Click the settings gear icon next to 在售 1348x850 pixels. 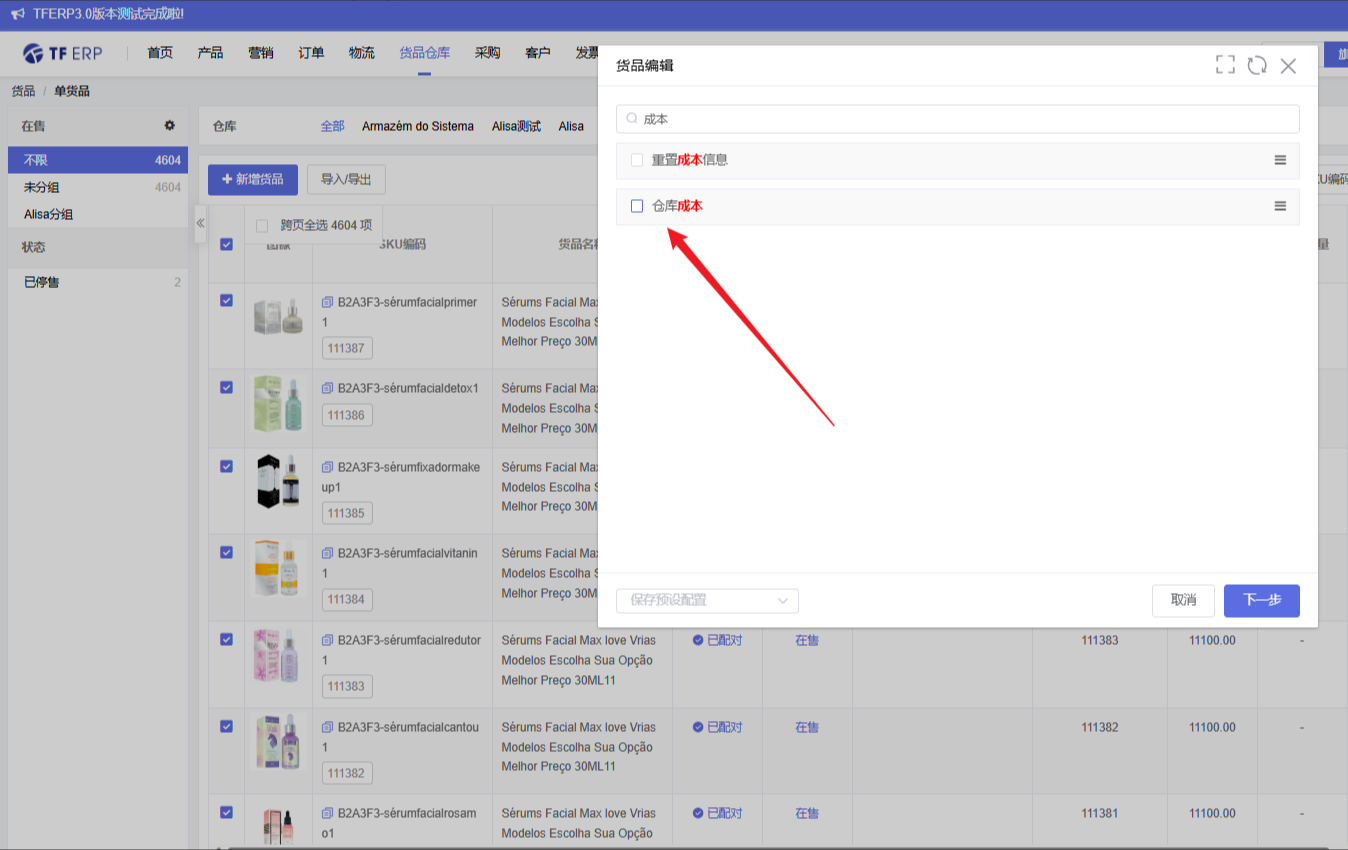(x=170, y=126)
